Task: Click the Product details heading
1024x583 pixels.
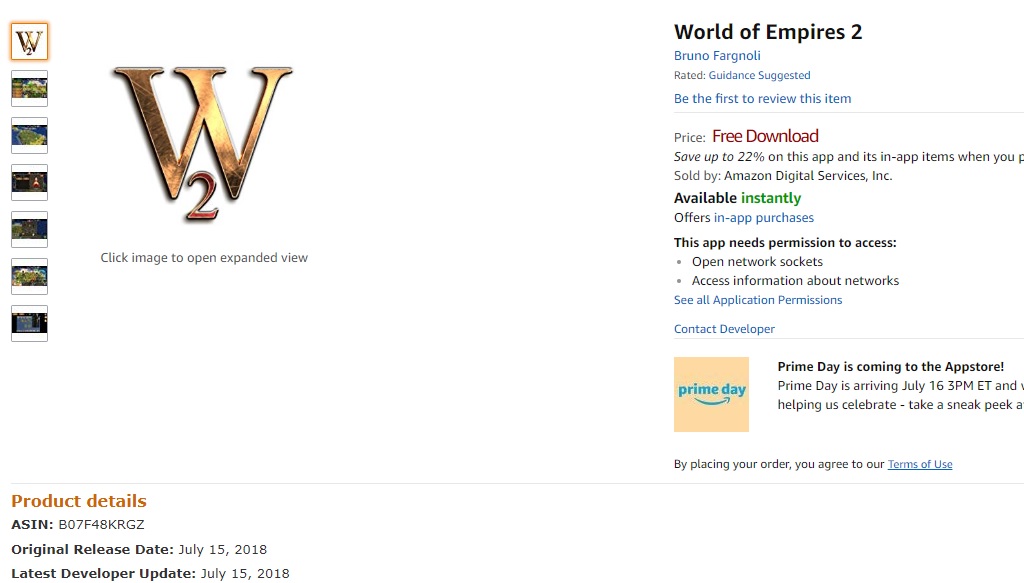Action: tap(79, 501)
